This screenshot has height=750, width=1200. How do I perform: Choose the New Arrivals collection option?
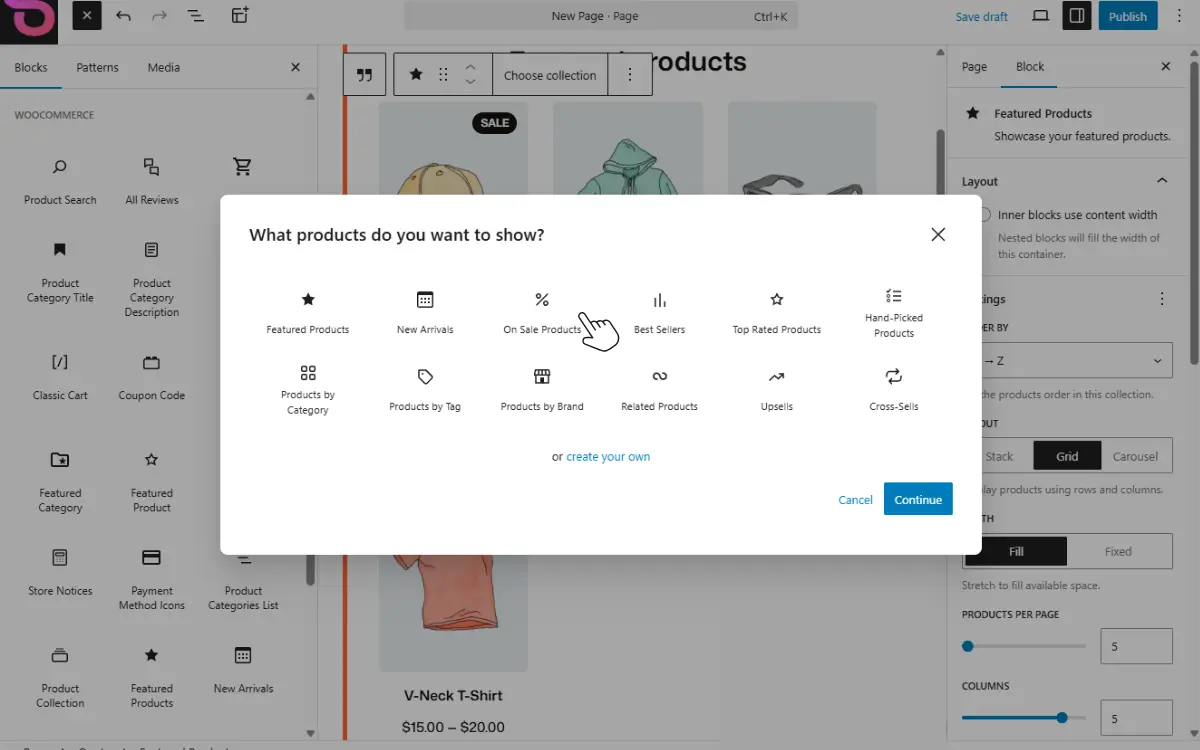[425, 313]
